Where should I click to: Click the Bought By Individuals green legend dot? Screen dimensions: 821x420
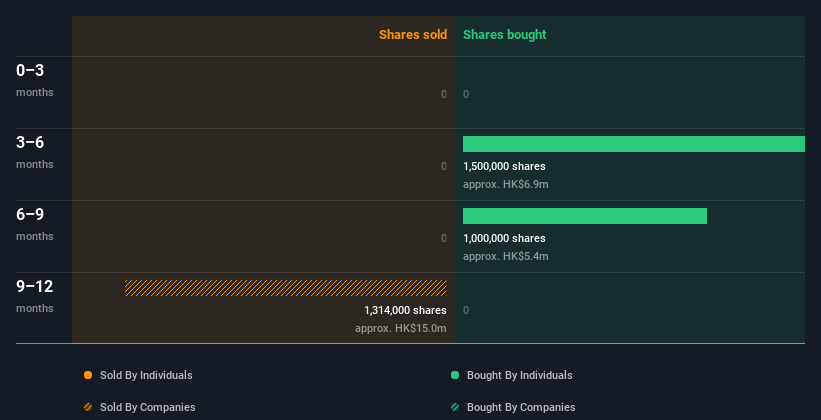tap(455, 375)
